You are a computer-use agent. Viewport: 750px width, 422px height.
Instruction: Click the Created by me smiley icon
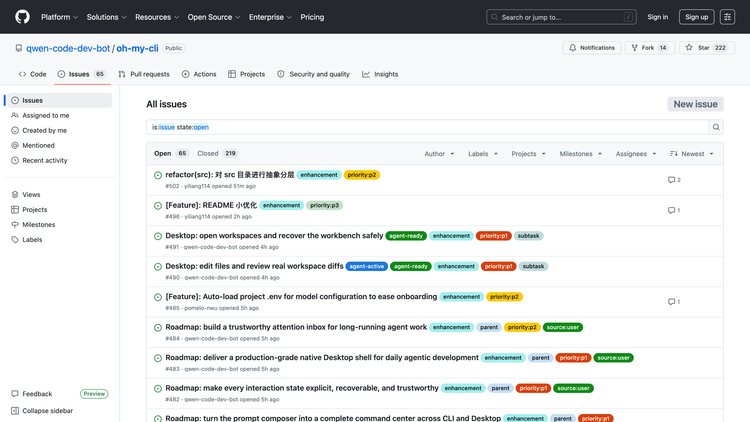[15, 130]
